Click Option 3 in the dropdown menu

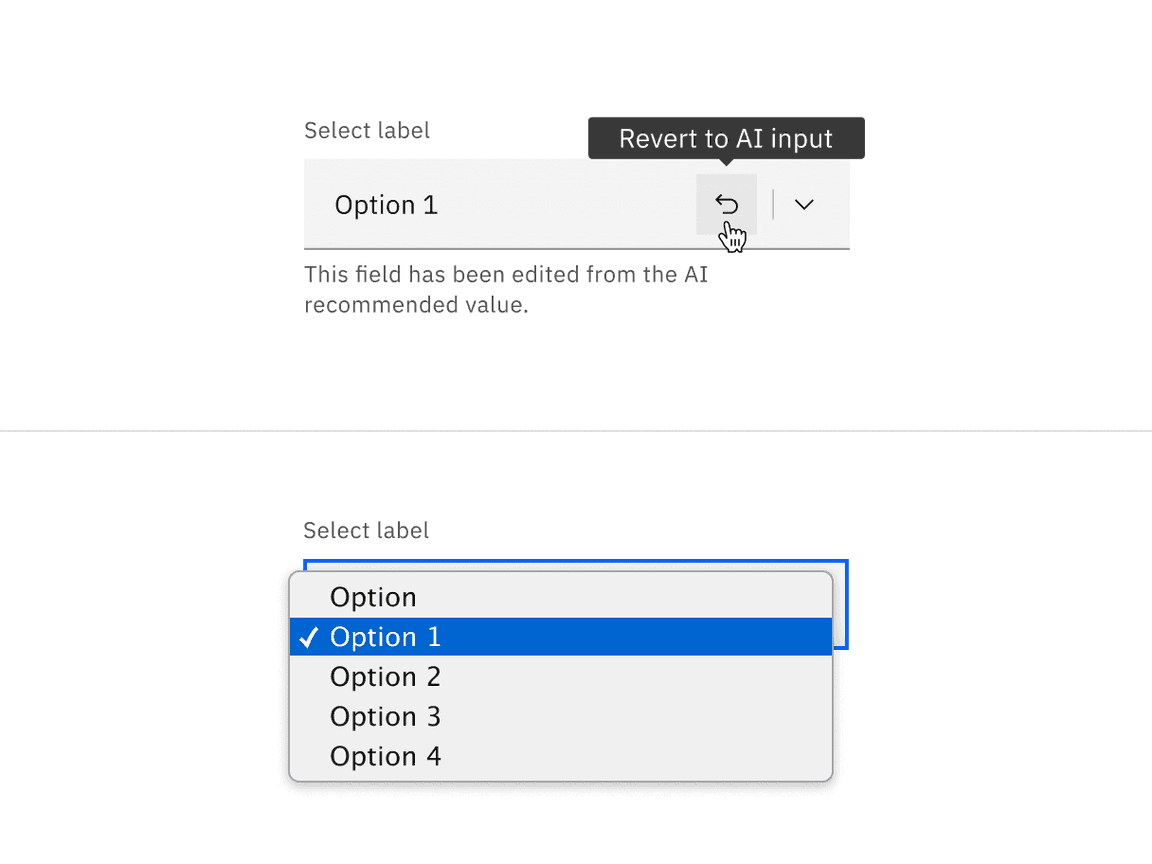385,717
